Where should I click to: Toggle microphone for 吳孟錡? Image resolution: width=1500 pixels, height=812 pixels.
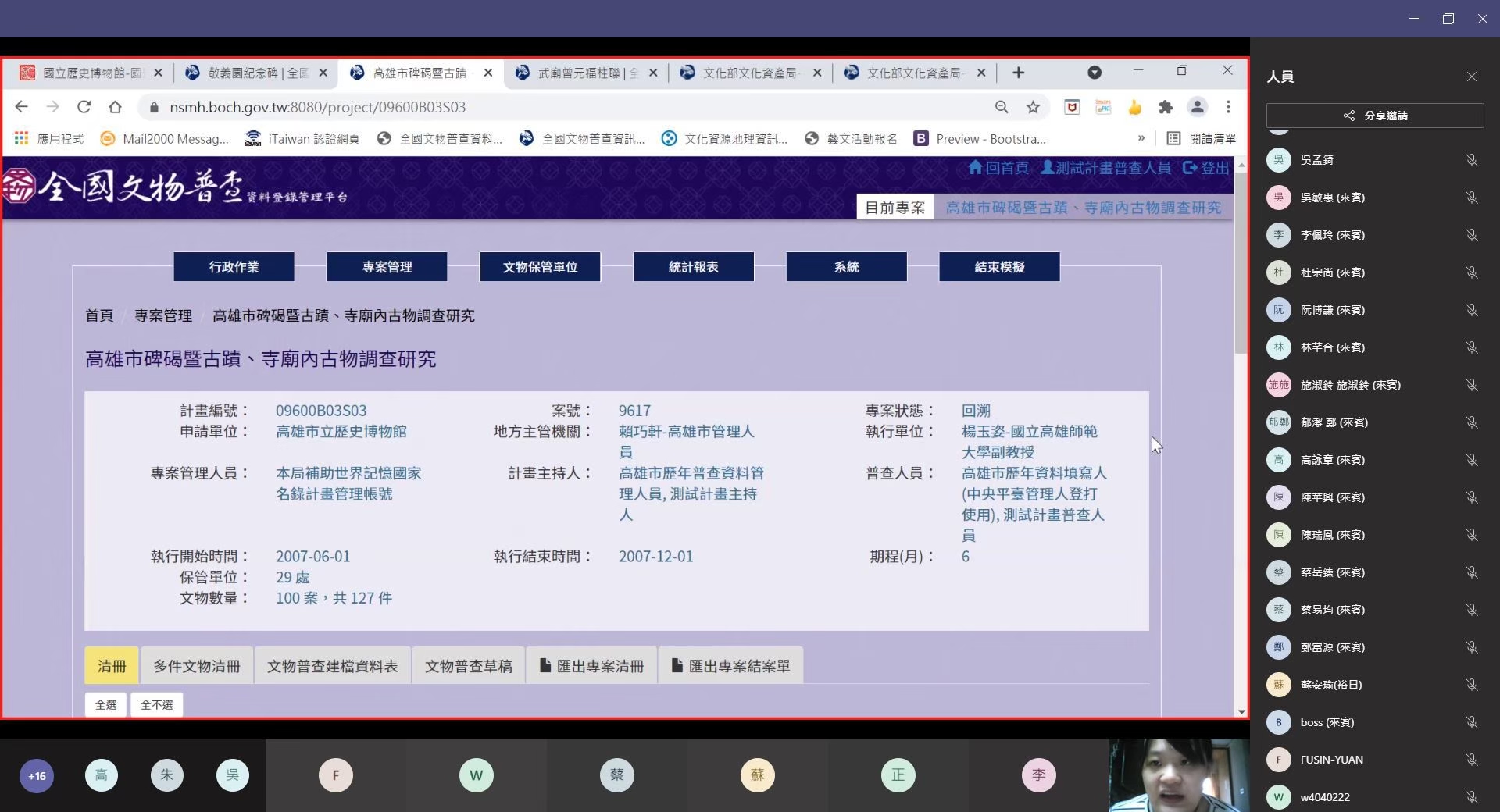[x=1471, y=160]
